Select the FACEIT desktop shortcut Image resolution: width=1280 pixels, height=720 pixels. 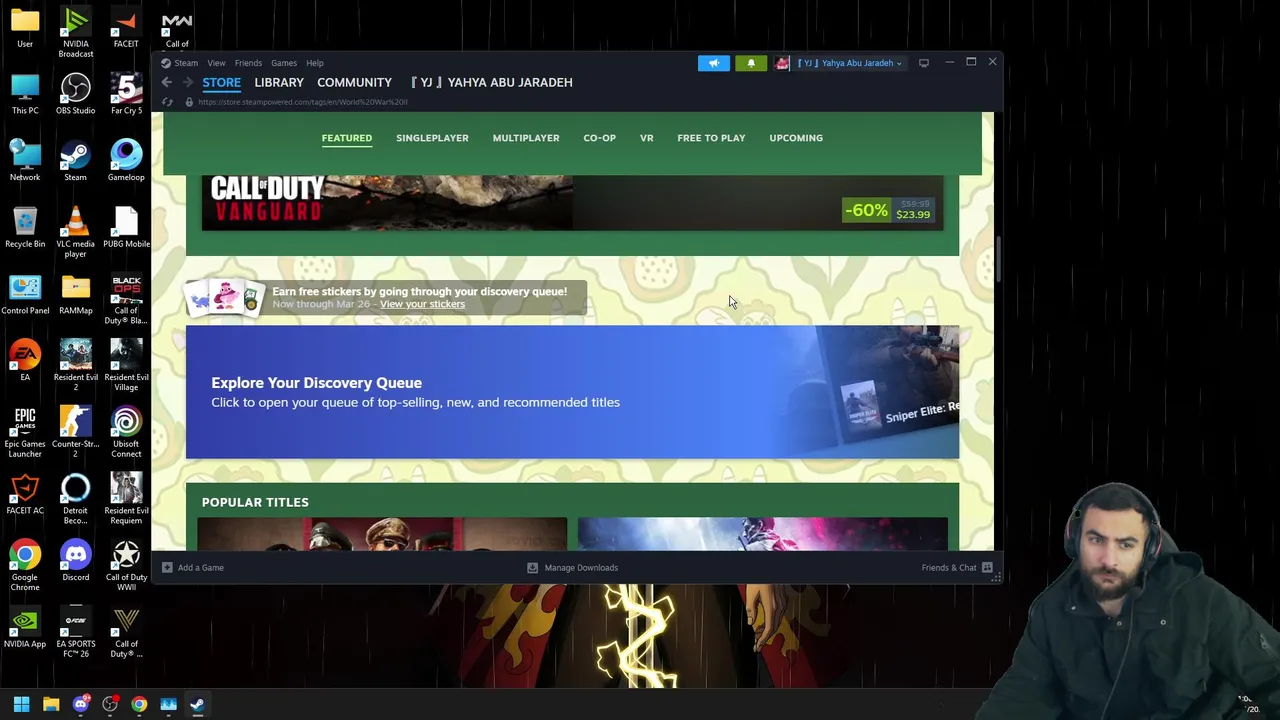(126, 28)
